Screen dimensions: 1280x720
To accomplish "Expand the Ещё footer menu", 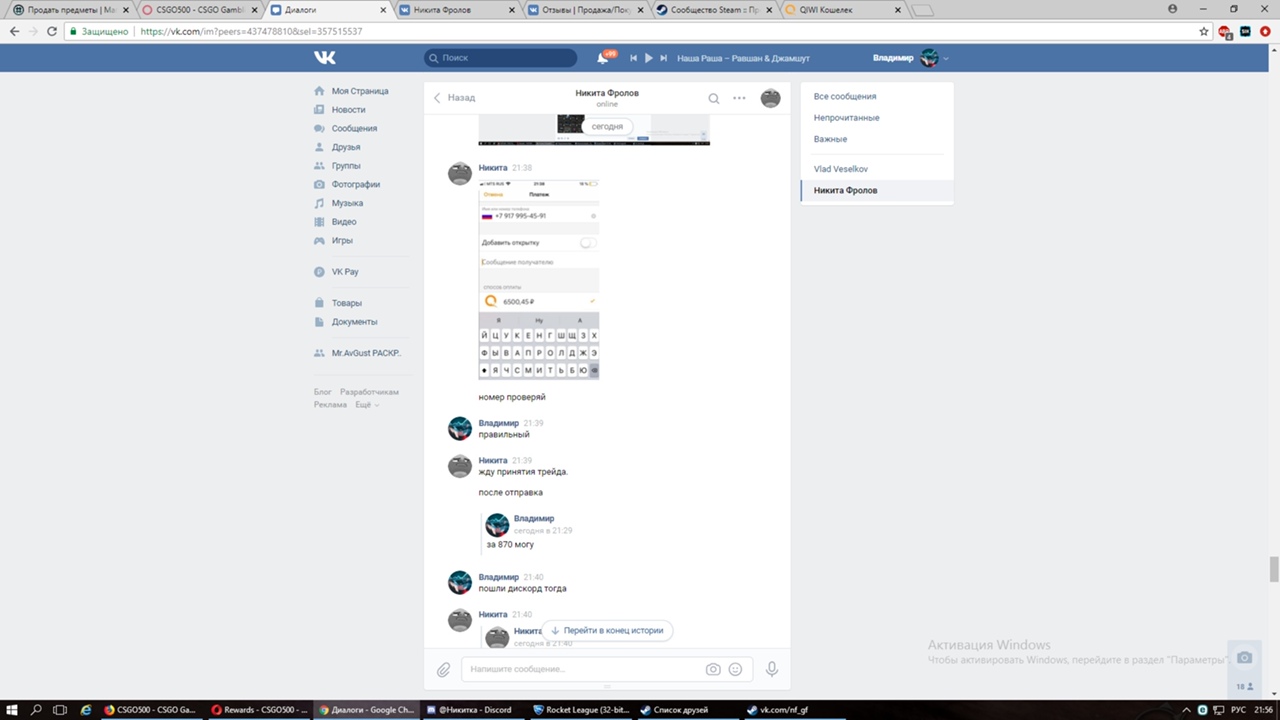I will [366, 405].
